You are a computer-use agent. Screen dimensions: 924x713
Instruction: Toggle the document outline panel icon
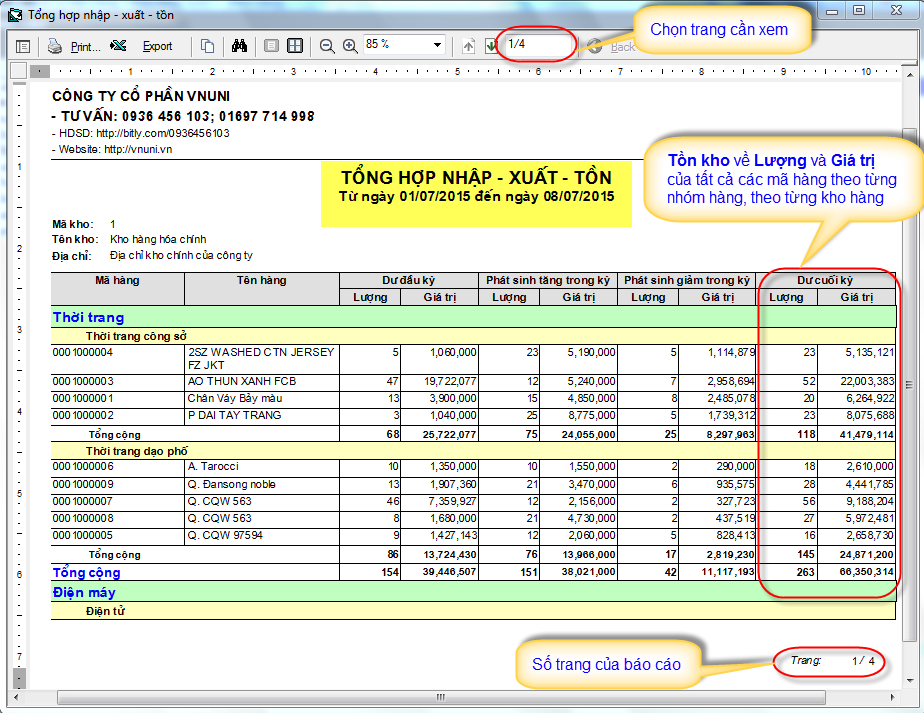coord(22,46)
